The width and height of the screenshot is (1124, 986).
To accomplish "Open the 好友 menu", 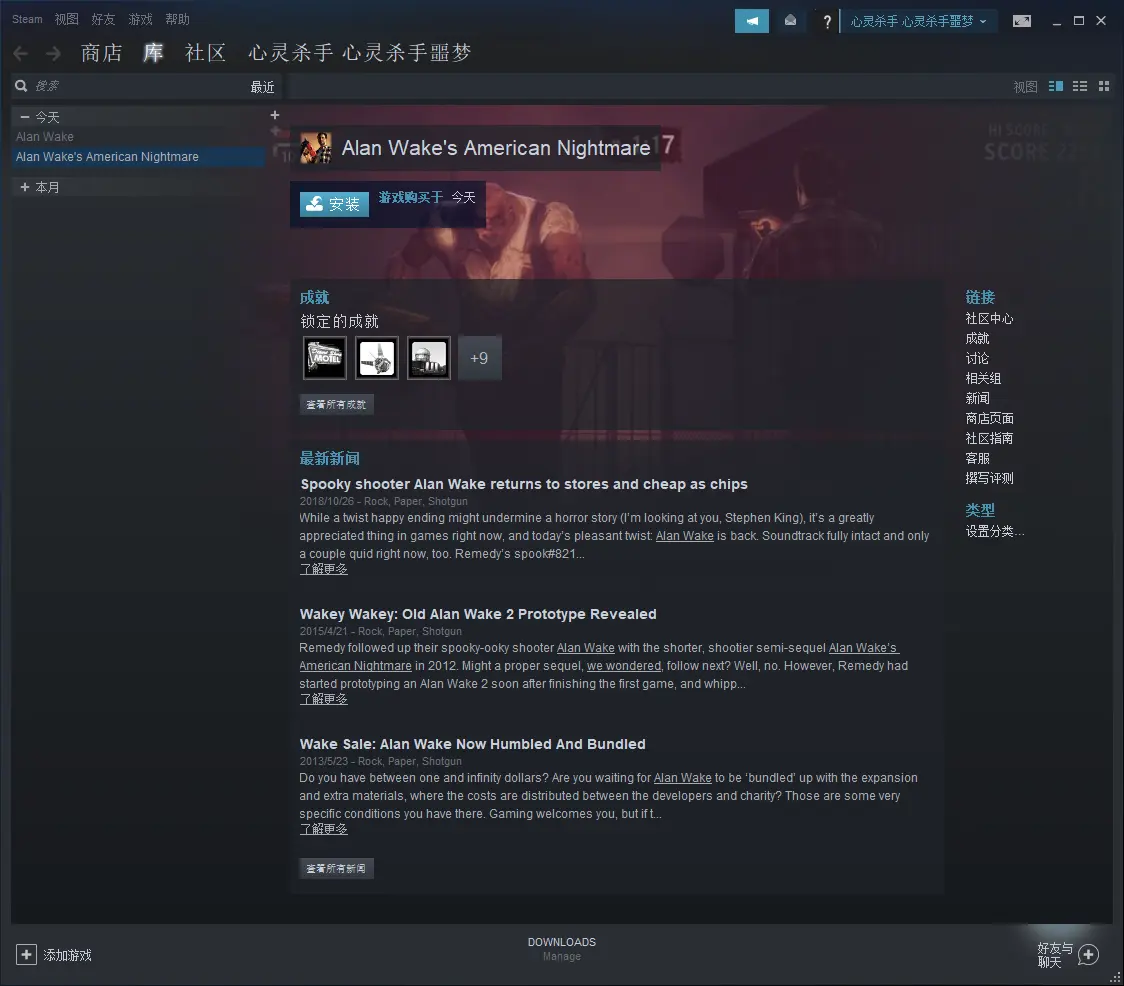I will [103, 19].
